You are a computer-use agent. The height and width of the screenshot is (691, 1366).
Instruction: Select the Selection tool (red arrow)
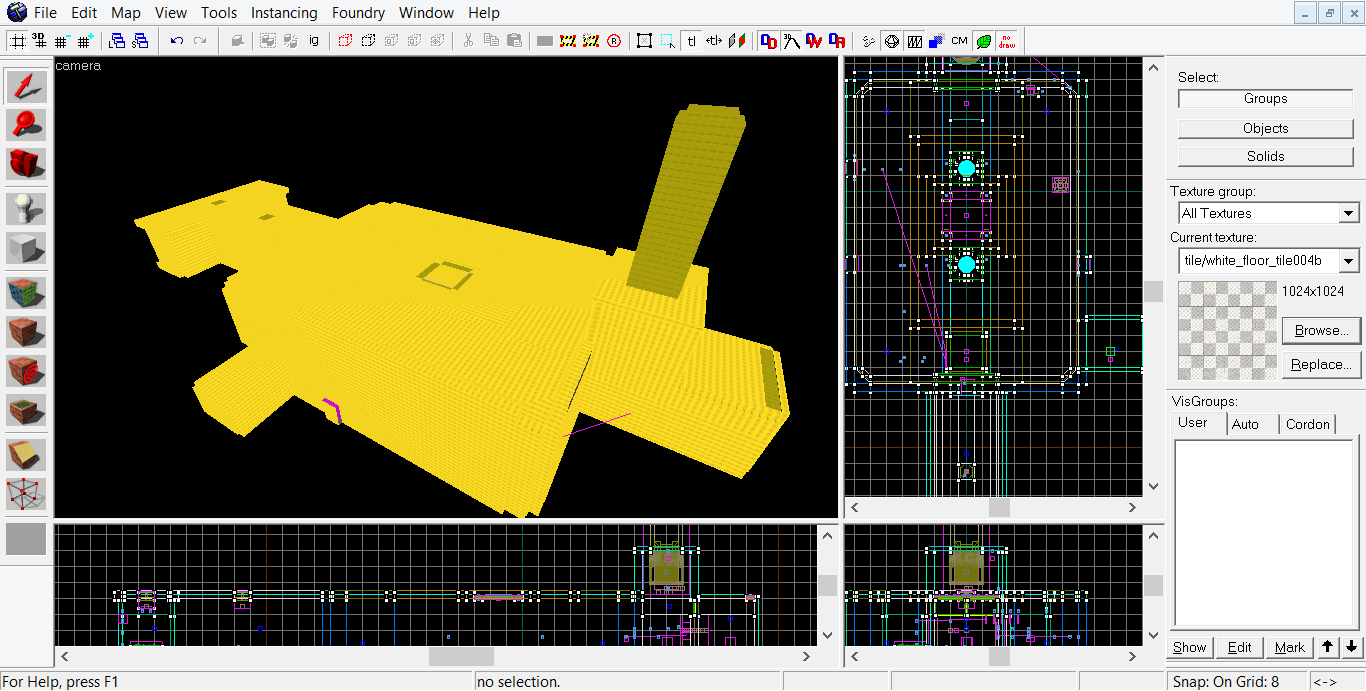click(x=26, y=86)
